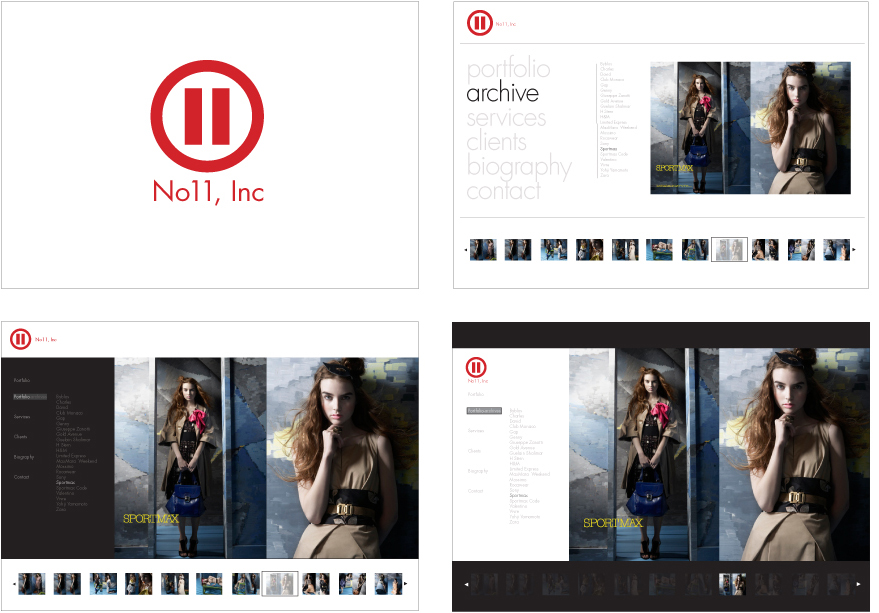
Task: Click the large 'contact' navigation link
Action: [x=503, y=191]
